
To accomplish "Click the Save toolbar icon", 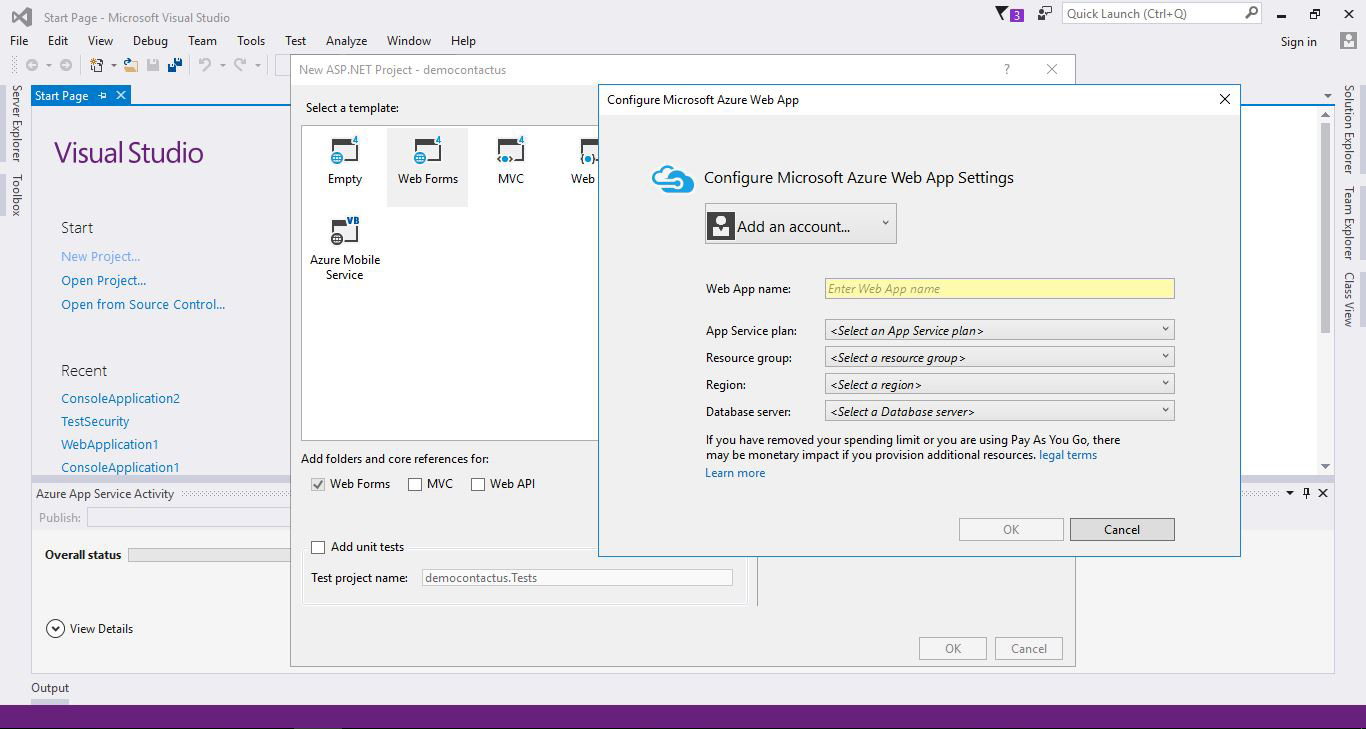I will 153,65.
